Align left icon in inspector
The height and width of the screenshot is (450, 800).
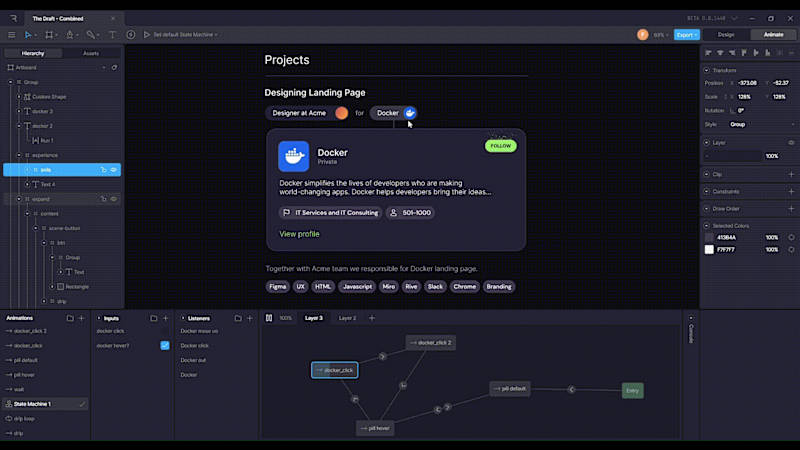(x=708, y=53)
